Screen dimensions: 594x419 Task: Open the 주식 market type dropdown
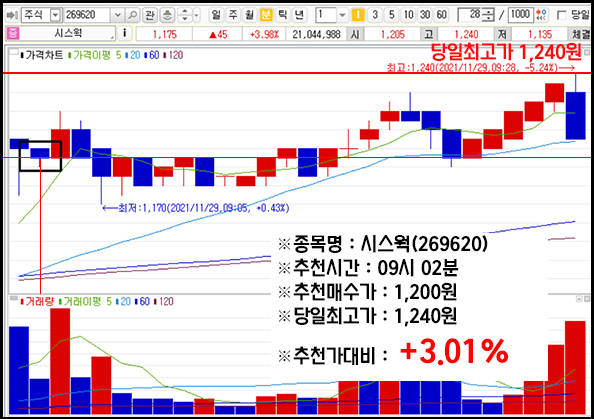coord(55,15)
